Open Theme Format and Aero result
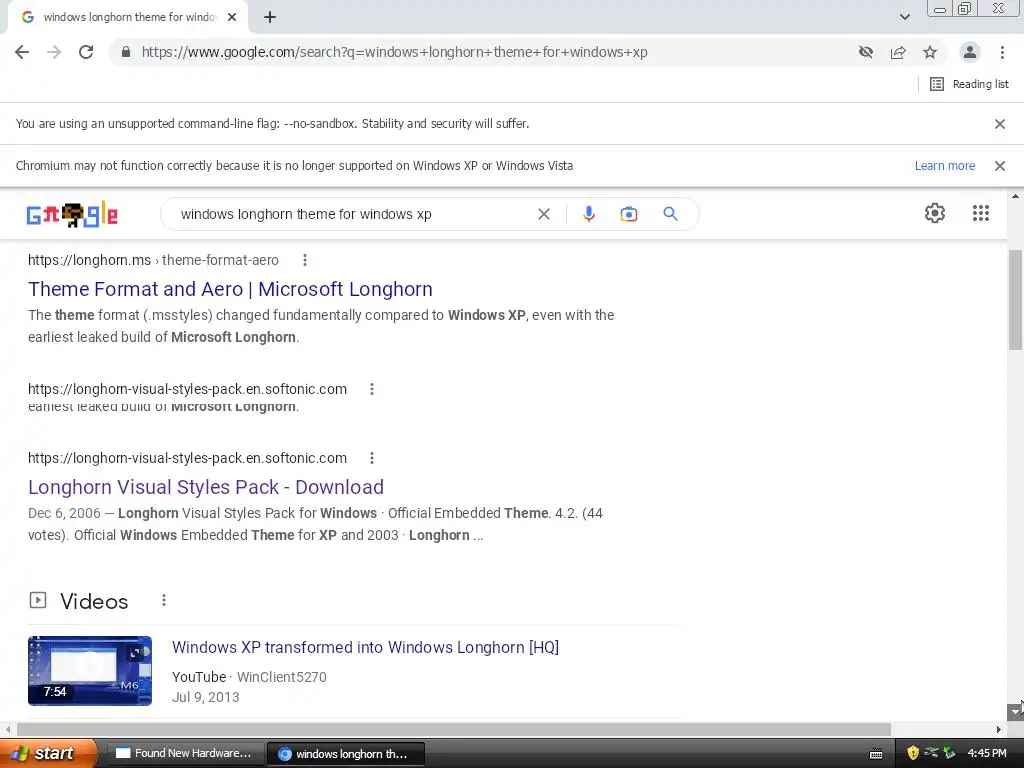Viewport: 1024px width, 768px height. pyautogui.click(x=231, y=289)
